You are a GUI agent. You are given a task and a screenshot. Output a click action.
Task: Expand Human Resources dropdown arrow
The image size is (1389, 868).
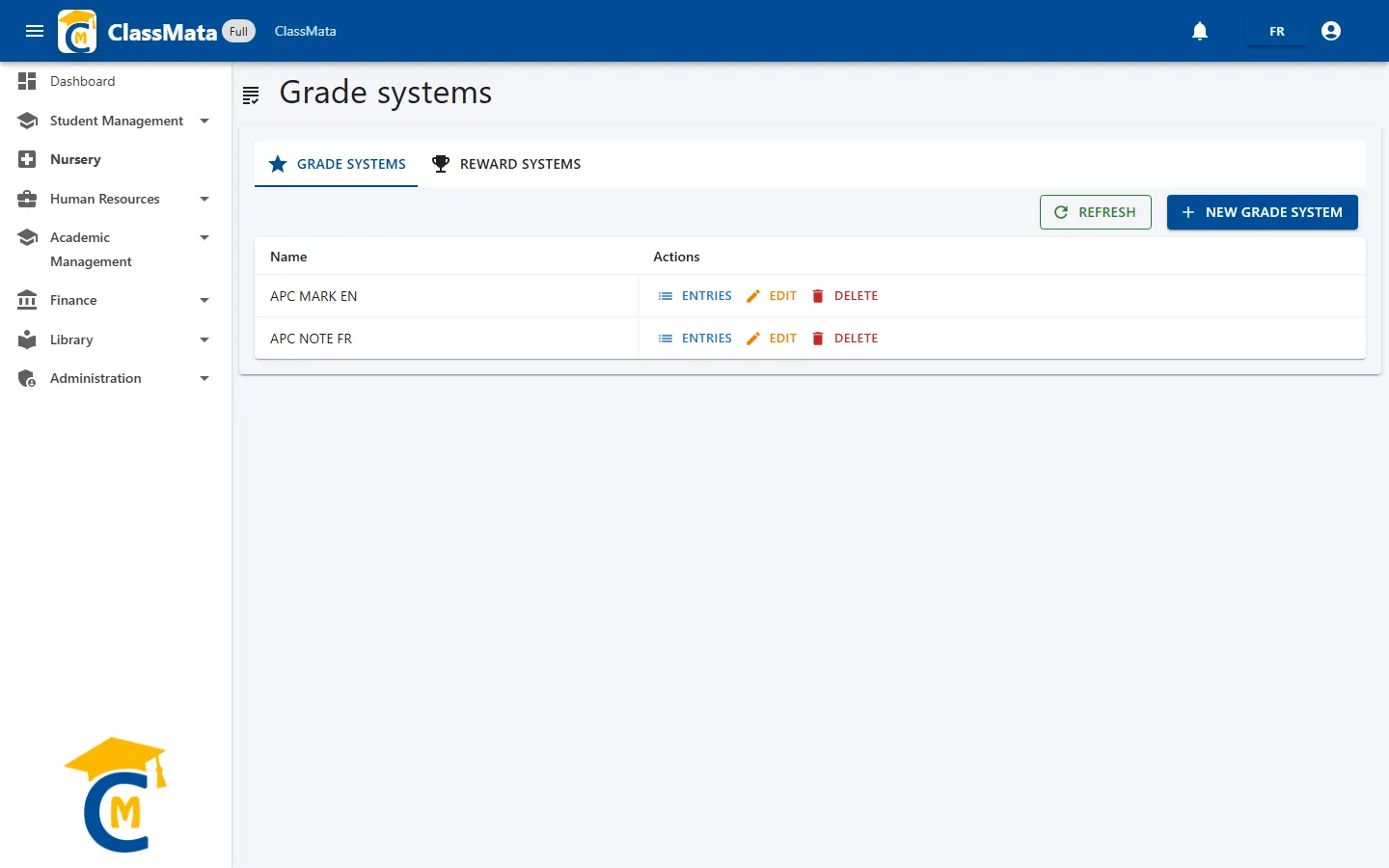204,199
